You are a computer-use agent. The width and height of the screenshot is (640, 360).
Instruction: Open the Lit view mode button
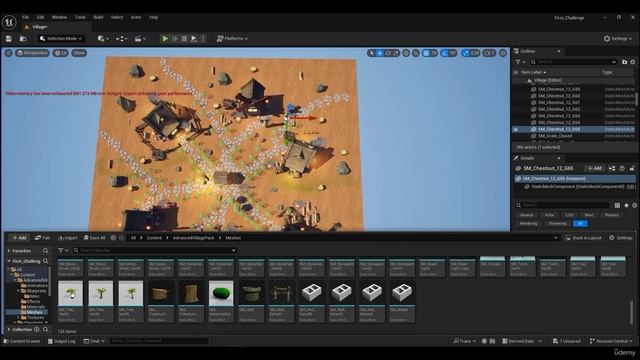pos(60,53)
